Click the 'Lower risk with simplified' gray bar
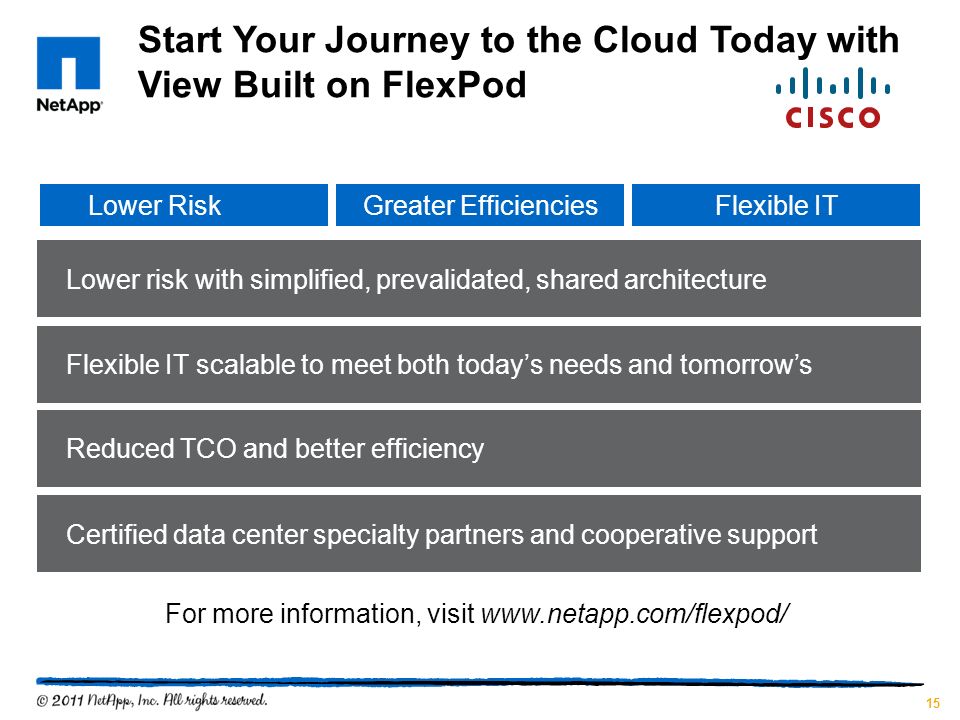Screen dimensions: 960x720 pos(479,279)
